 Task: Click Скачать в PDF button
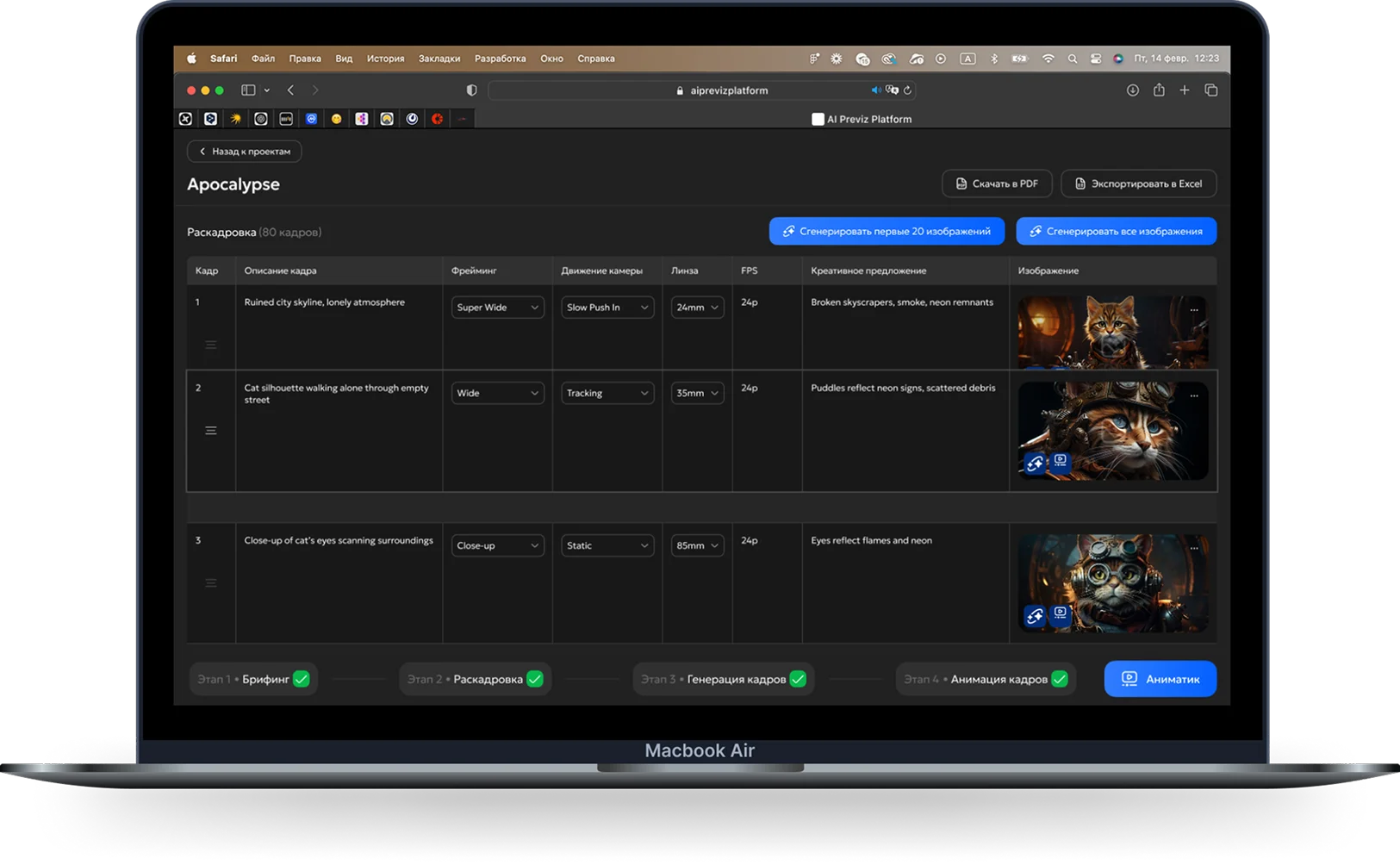pyautogui.click(x=997, y=184)
